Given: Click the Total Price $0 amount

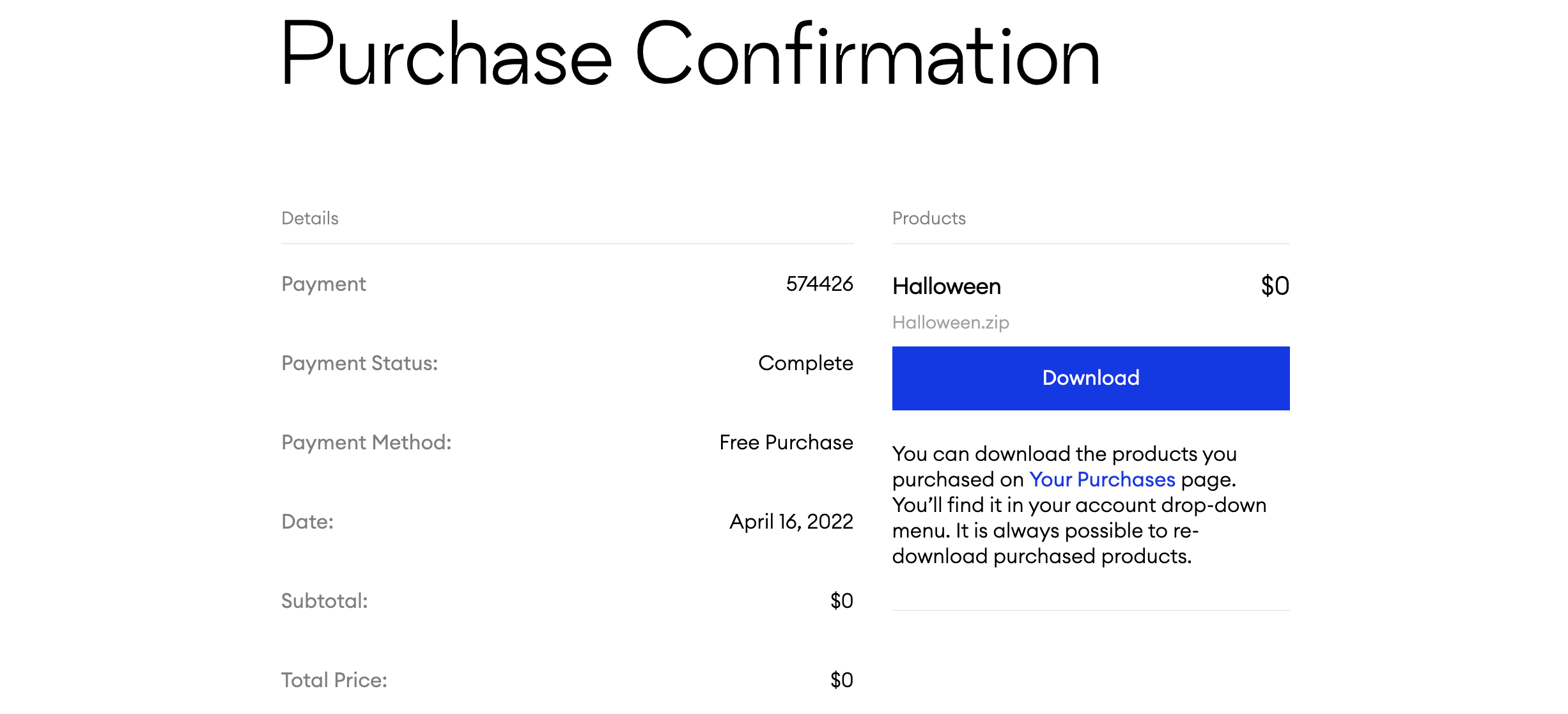Looking at the screenshot, I should pos(842,680).
